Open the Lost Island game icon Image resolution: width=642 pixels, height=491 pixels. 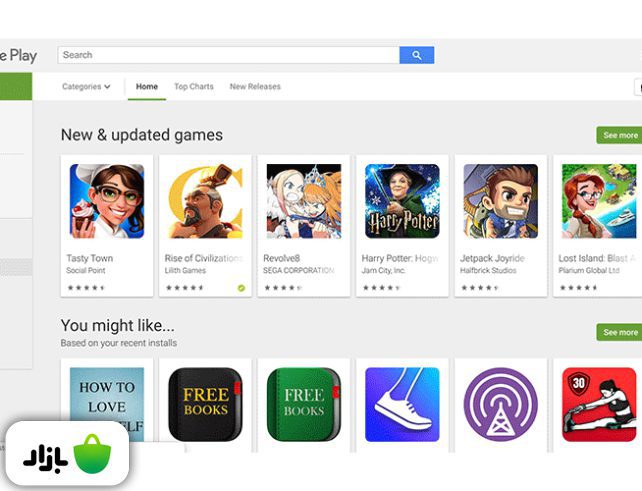pyautogui.click(x=599, y=201)
